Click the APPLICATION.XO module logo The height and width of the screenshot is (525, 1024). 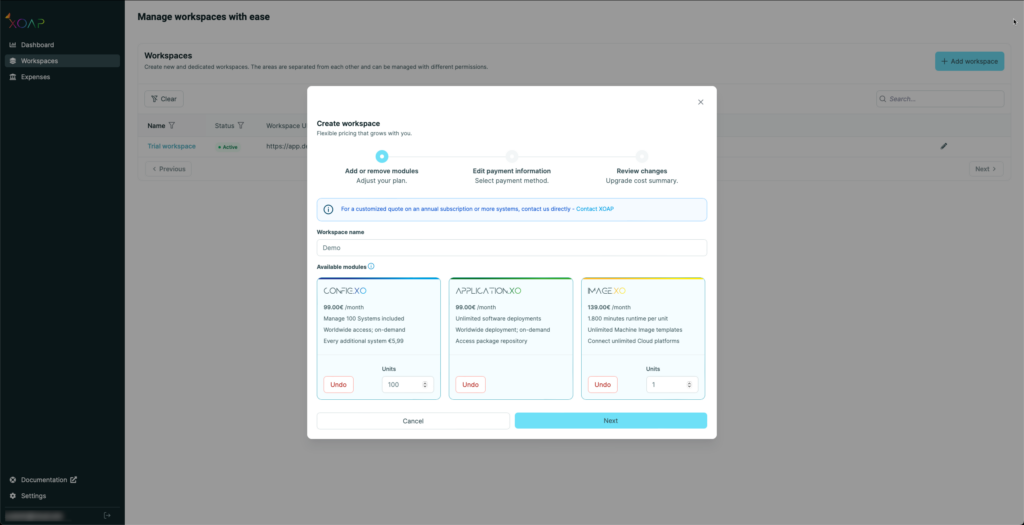point(488,291)
